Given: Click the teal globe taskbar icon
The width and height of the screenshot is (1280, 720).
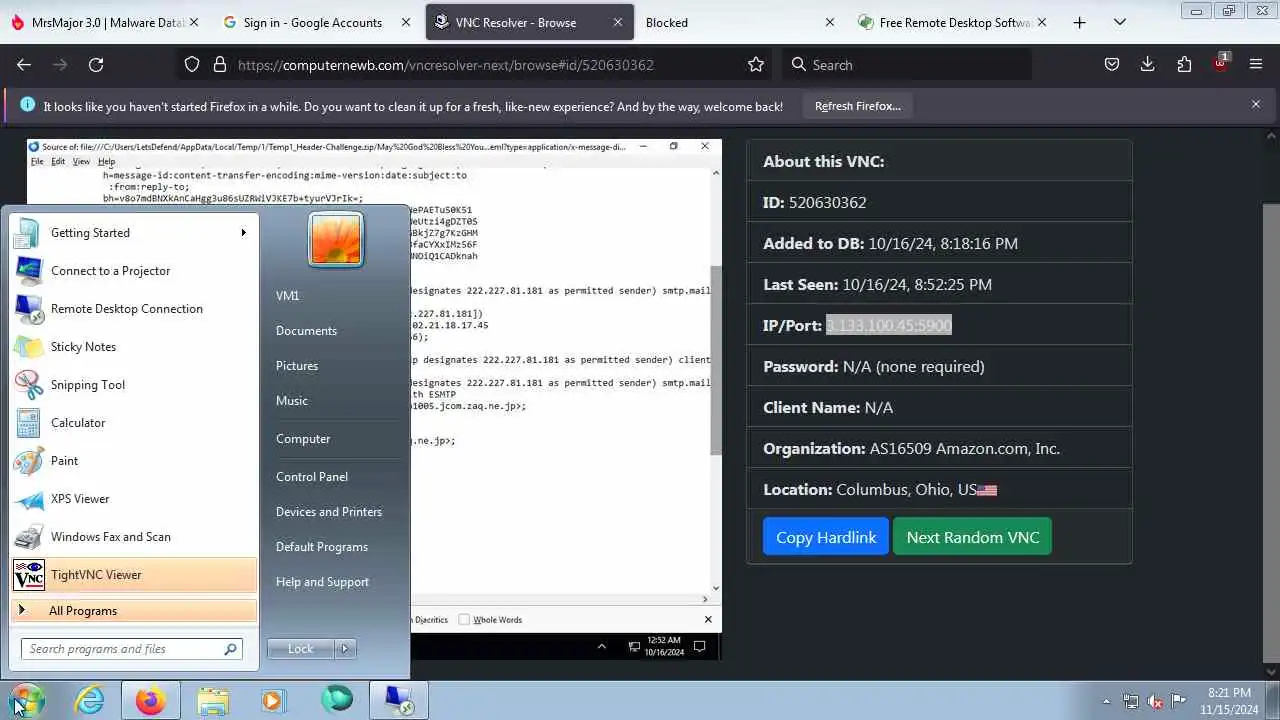Looking at the screenshot, I should 337,699.
